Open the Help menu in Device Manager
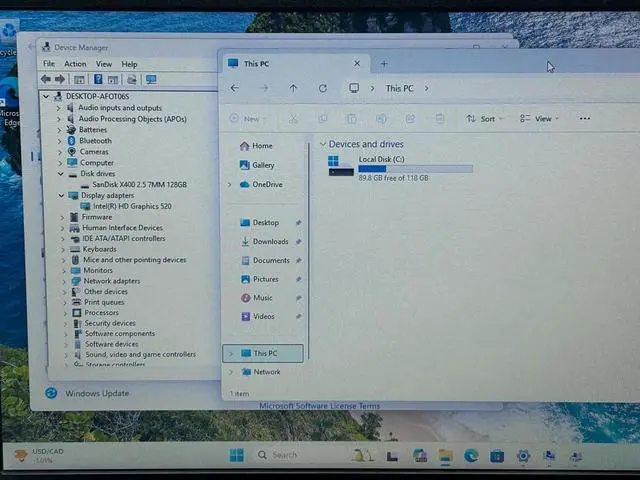This screenshot has height=480, width=640. [x=129, y=64]
